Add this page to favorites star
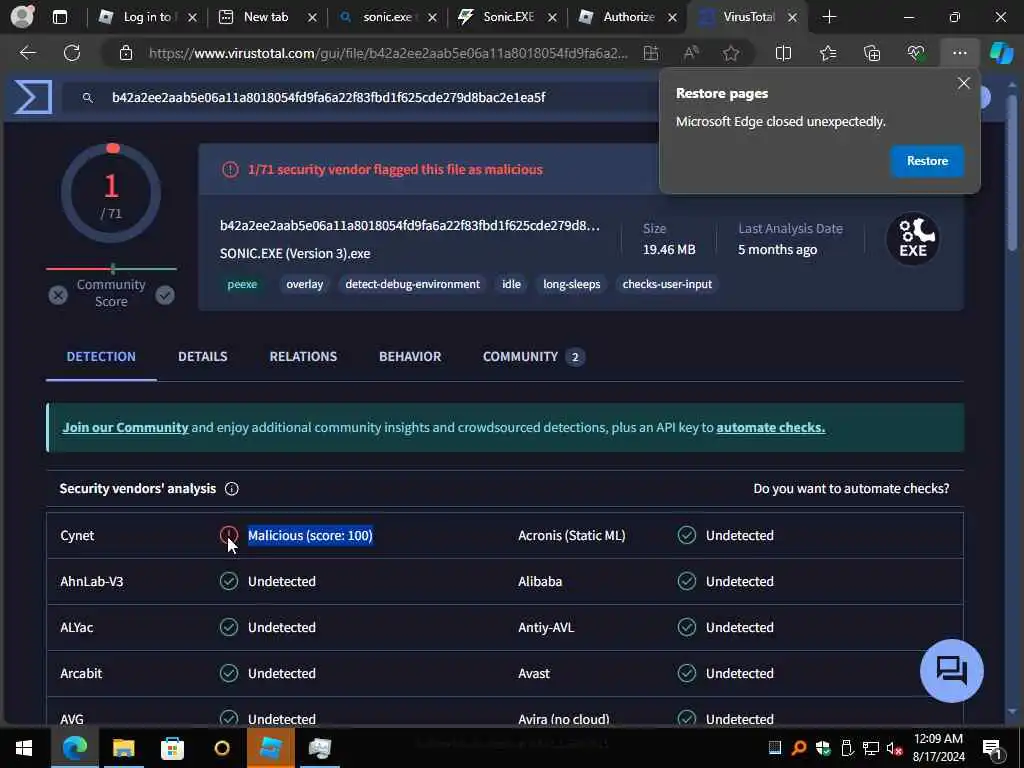The width and height of the screenshot is (1024, 768). point(731,53)
